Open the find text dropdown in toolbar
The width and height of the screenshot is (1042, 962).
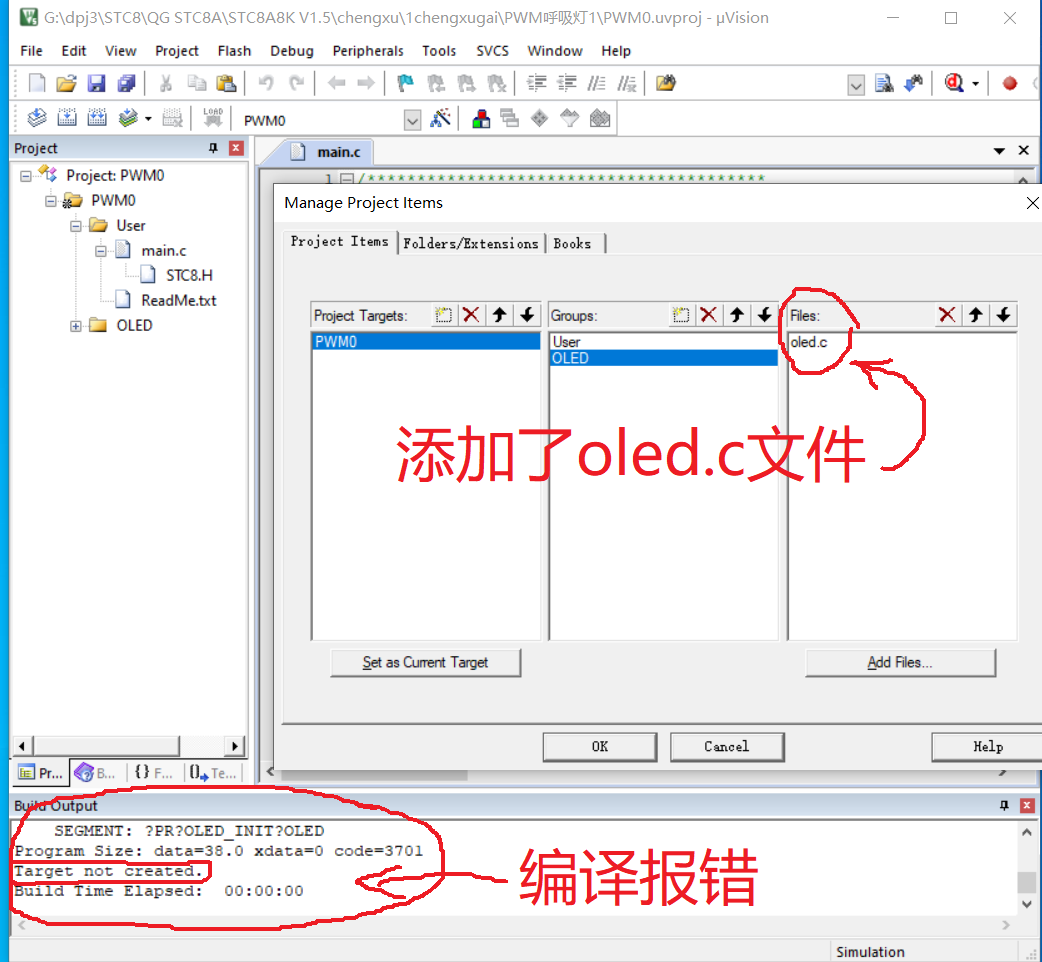[x=856, y=84]
